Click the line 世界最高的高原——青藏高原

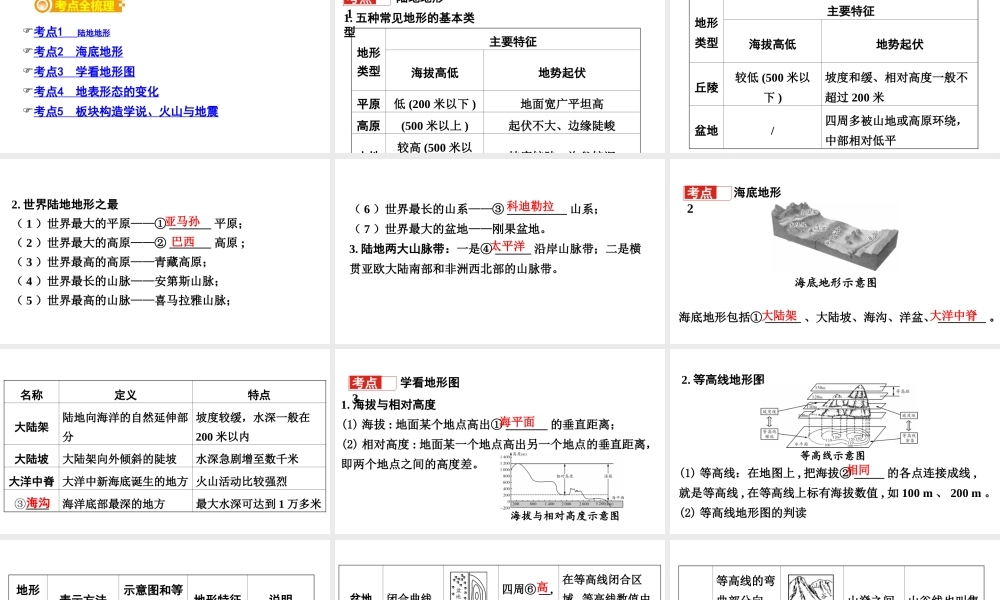(x=111, y=262)
